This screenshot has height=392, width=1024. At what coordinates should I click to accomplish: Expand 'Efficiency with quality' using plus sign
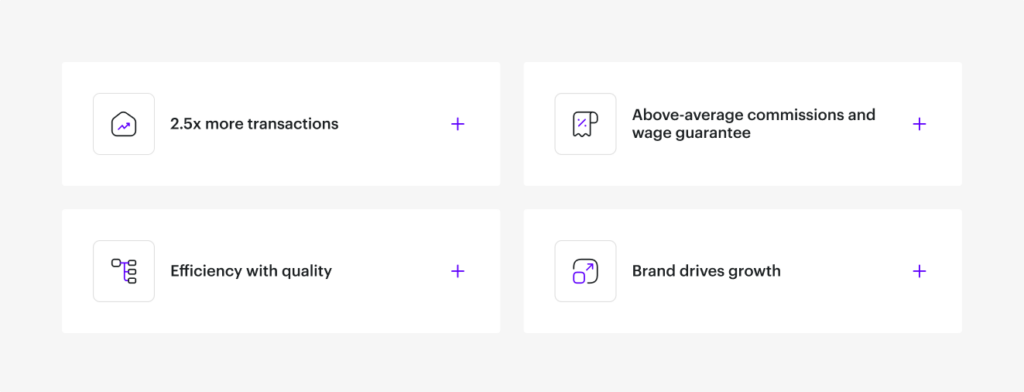[x=458, y=271]
